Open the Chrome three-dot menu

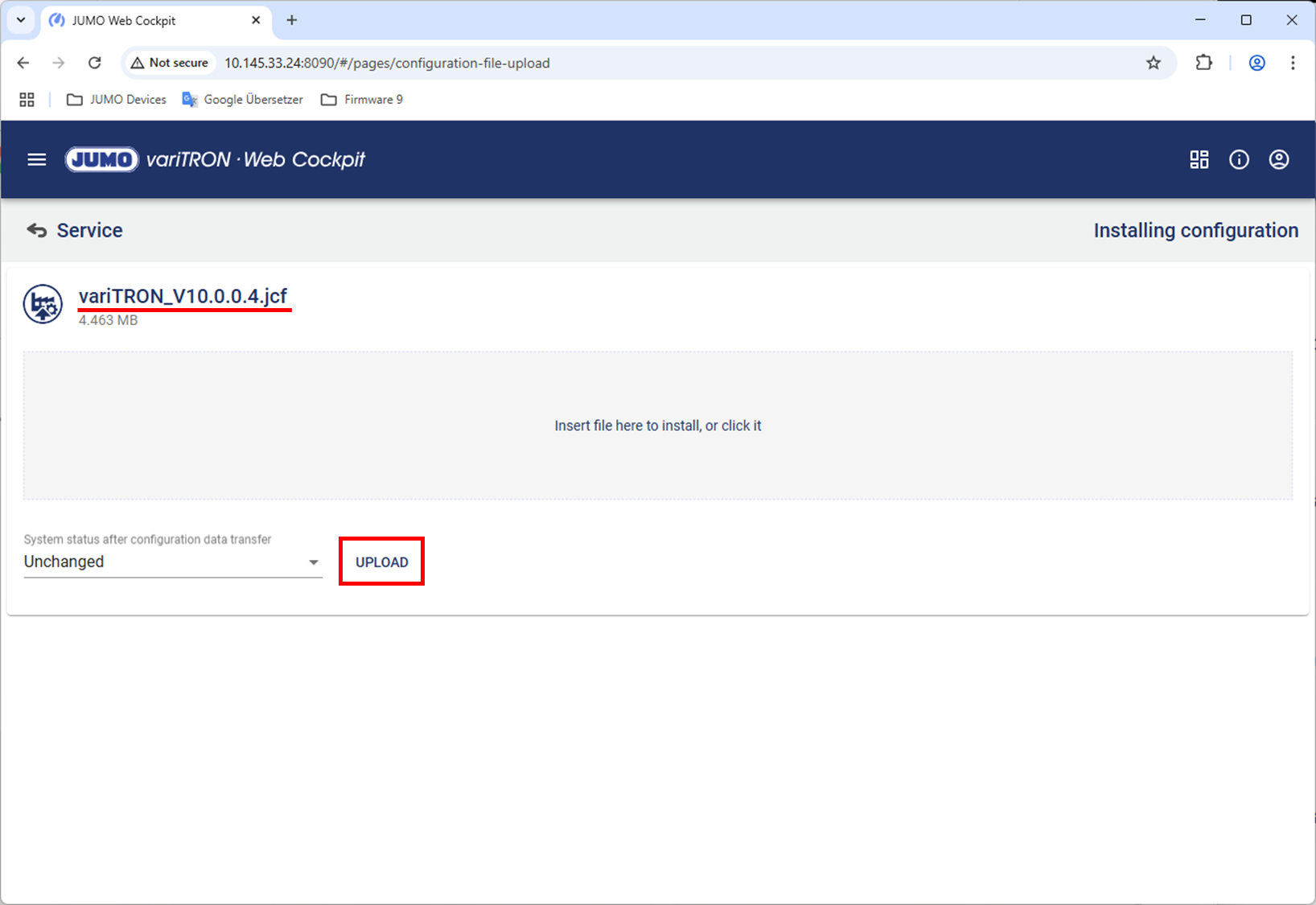click(1293, 63)
